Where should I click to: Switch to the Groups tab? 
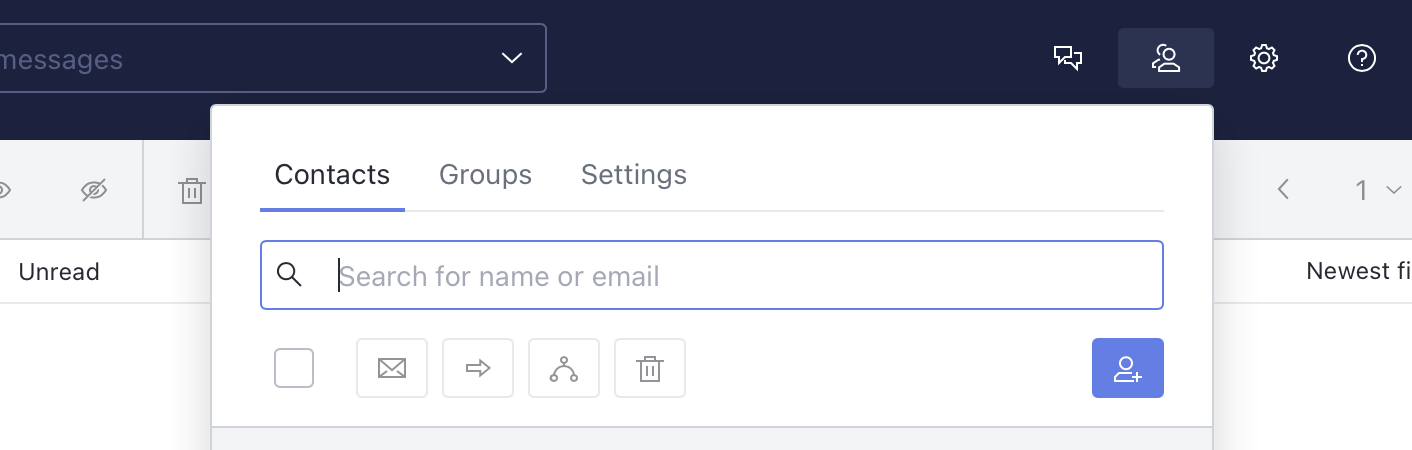pyautogui.click(x=485, y=175)
